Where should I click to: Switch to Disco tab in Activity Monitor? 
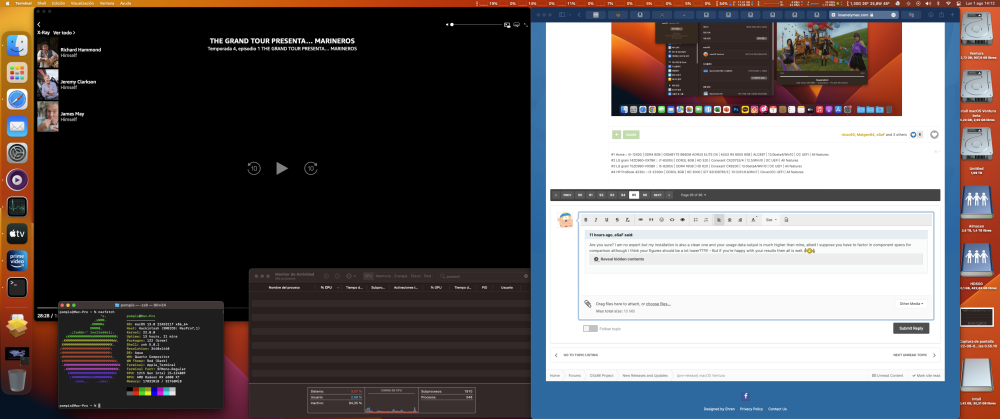tap(415, 276)
